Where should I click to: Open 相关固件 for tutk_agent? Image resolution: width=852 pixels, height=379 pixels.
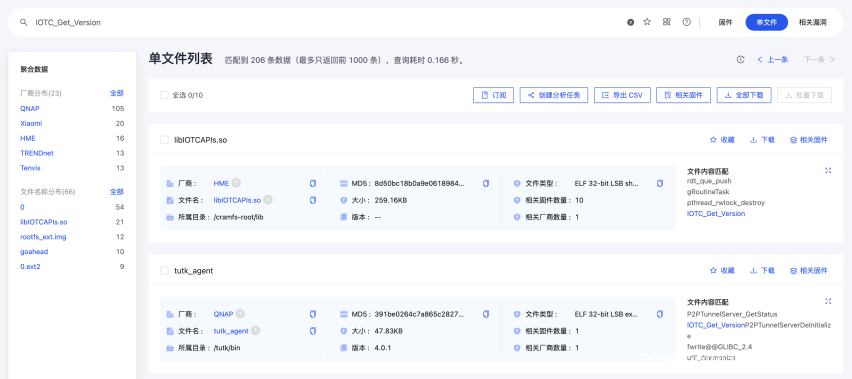click(x=809, y=270)
